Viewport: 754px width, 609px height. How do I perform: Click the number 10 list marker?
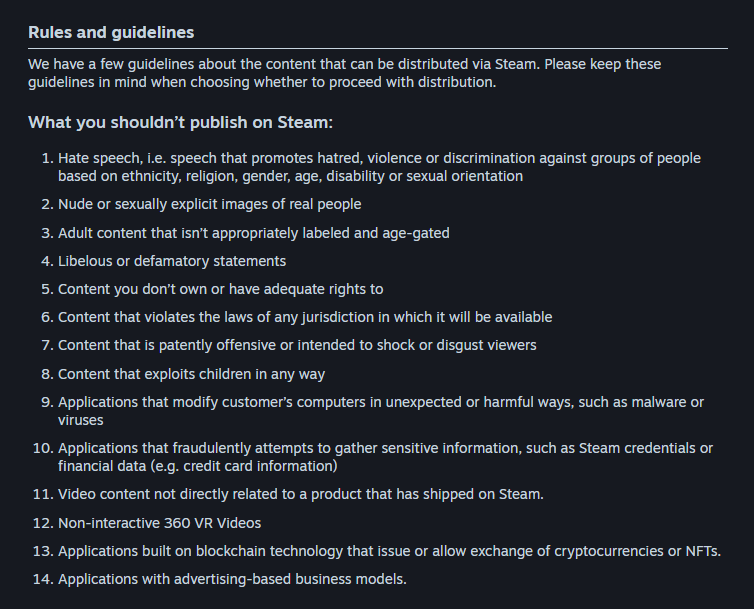point(43,448)
